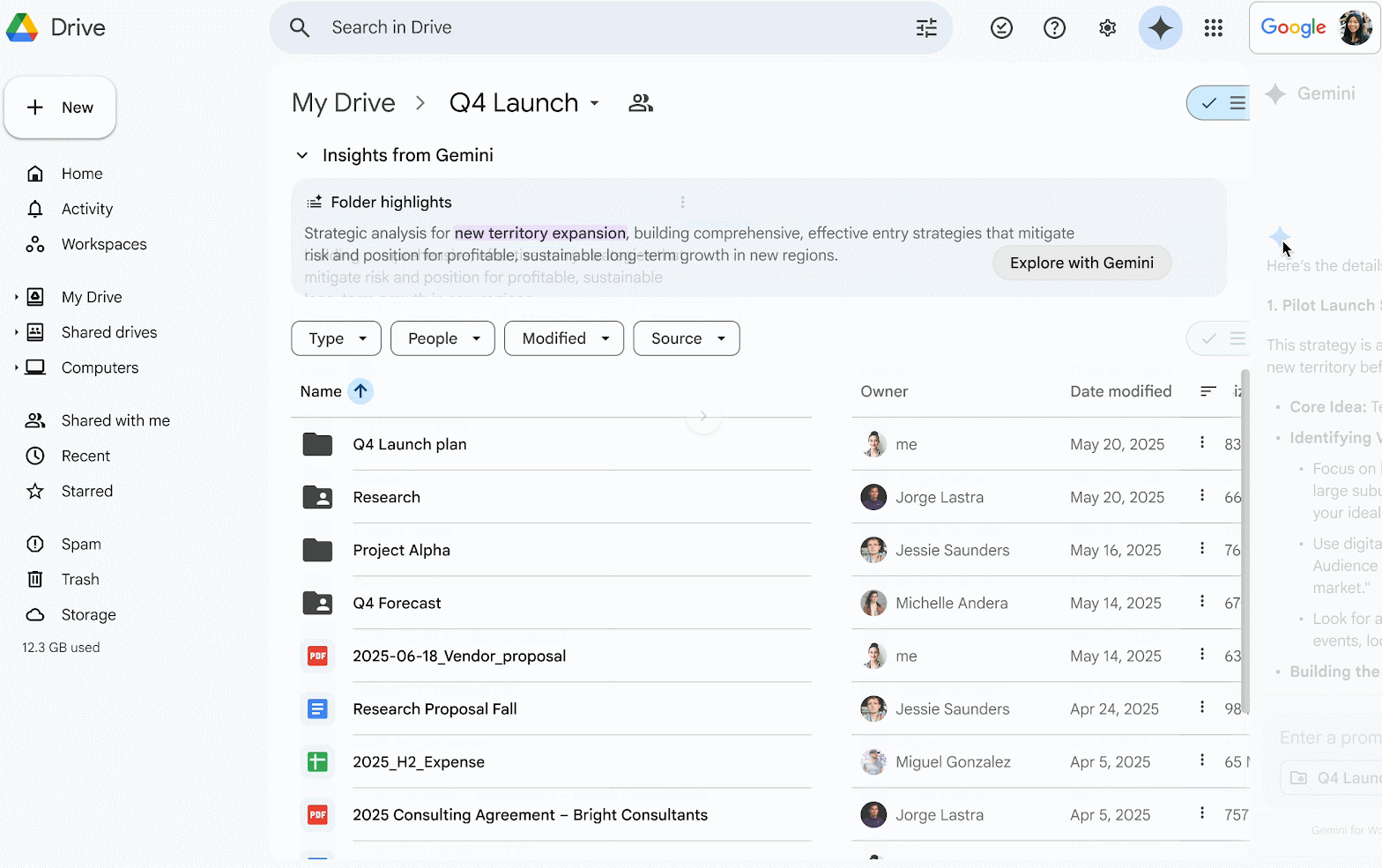
Task: Click the offline ready status icon
Action: tap(1001, 28)
